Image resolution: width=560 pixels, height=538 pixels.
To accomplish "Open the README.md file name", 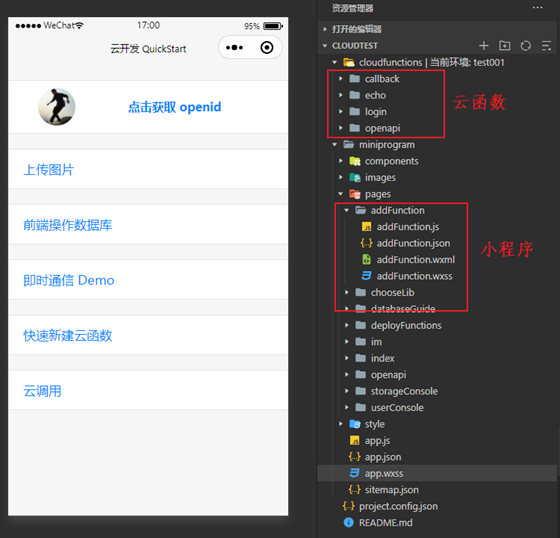I will pos(385,523).
